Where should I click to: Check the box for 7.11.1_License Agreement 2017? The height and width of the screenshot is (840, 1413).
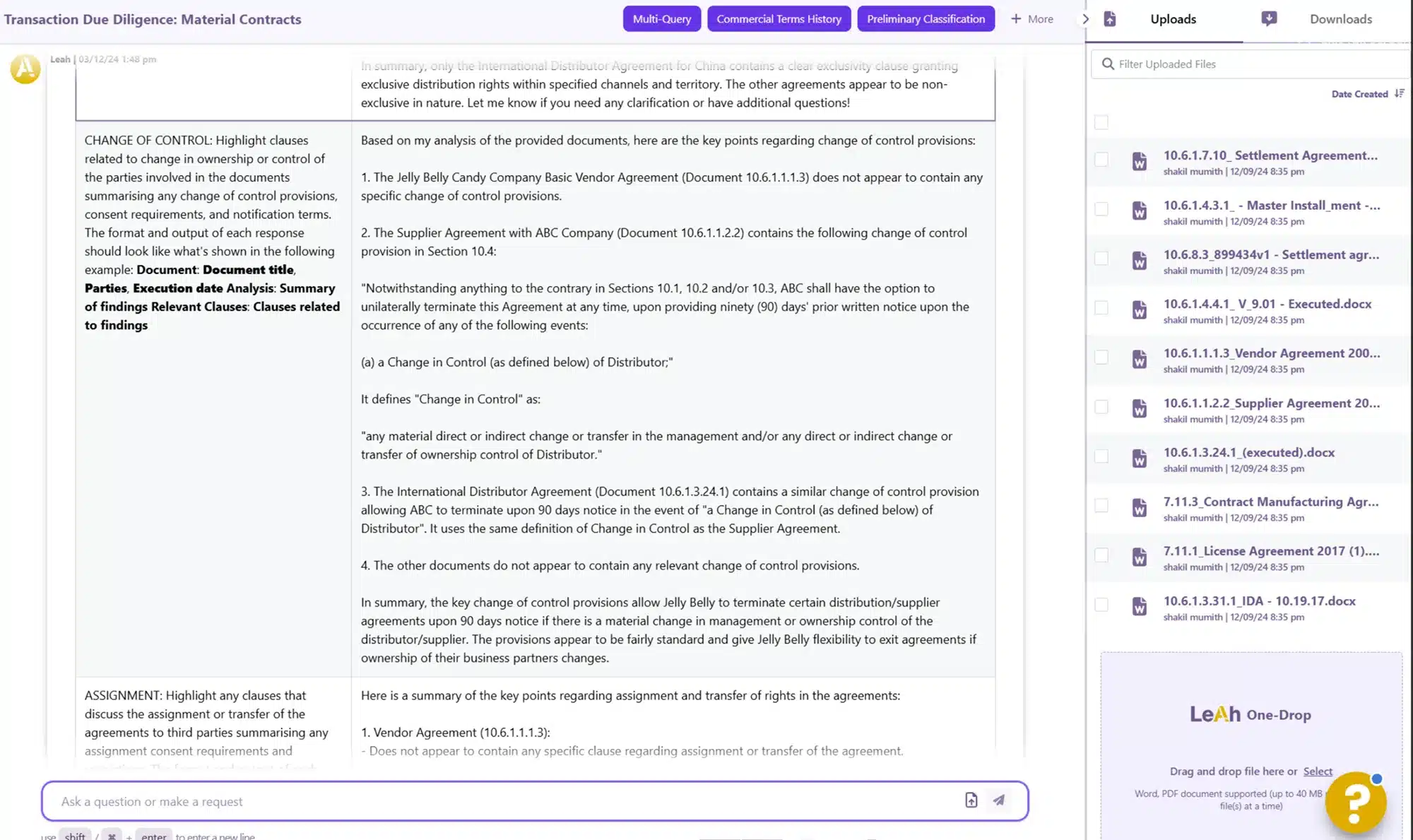click(1101, 555)
